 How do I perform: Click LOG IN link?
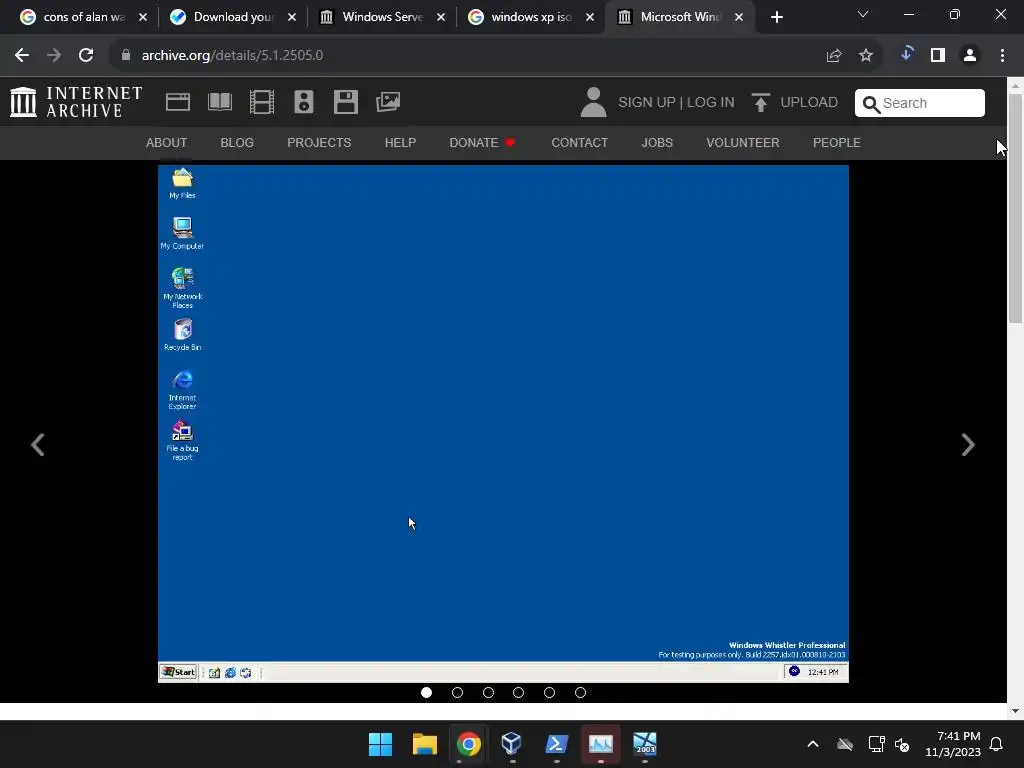pyautogui.click(x=711, y=103)
